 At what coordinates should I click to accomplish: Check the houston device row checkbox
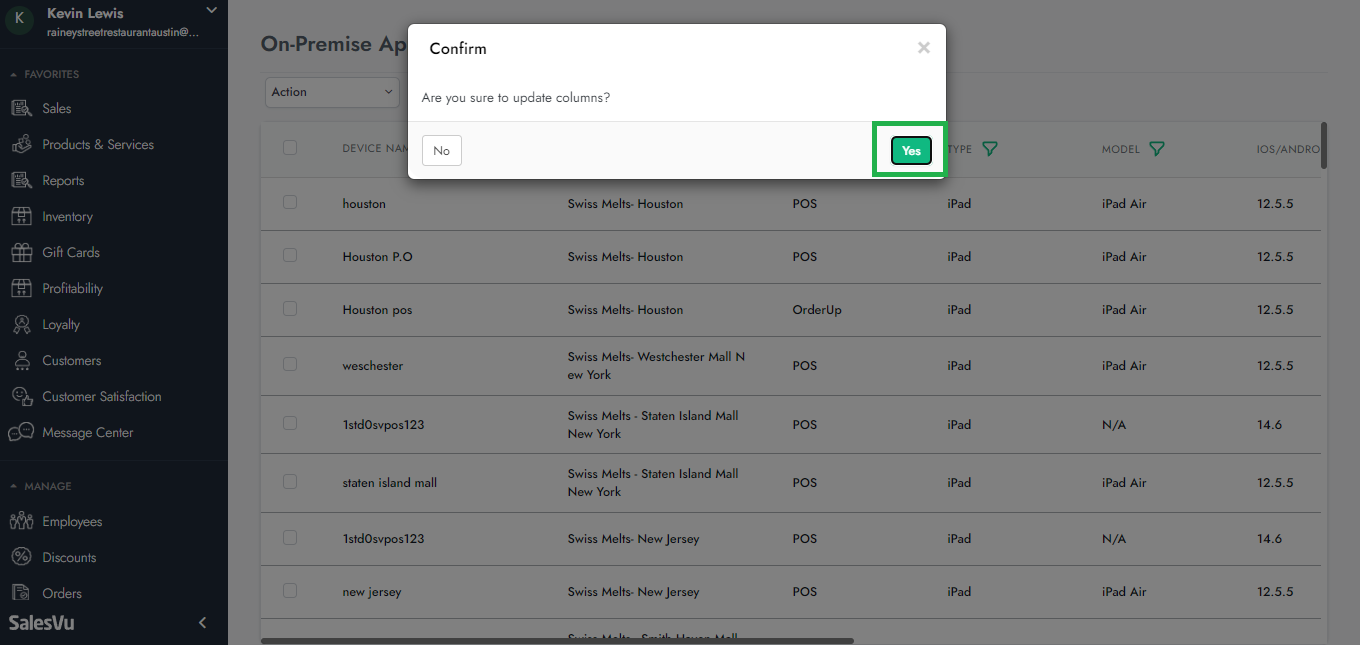coord(290,202)
